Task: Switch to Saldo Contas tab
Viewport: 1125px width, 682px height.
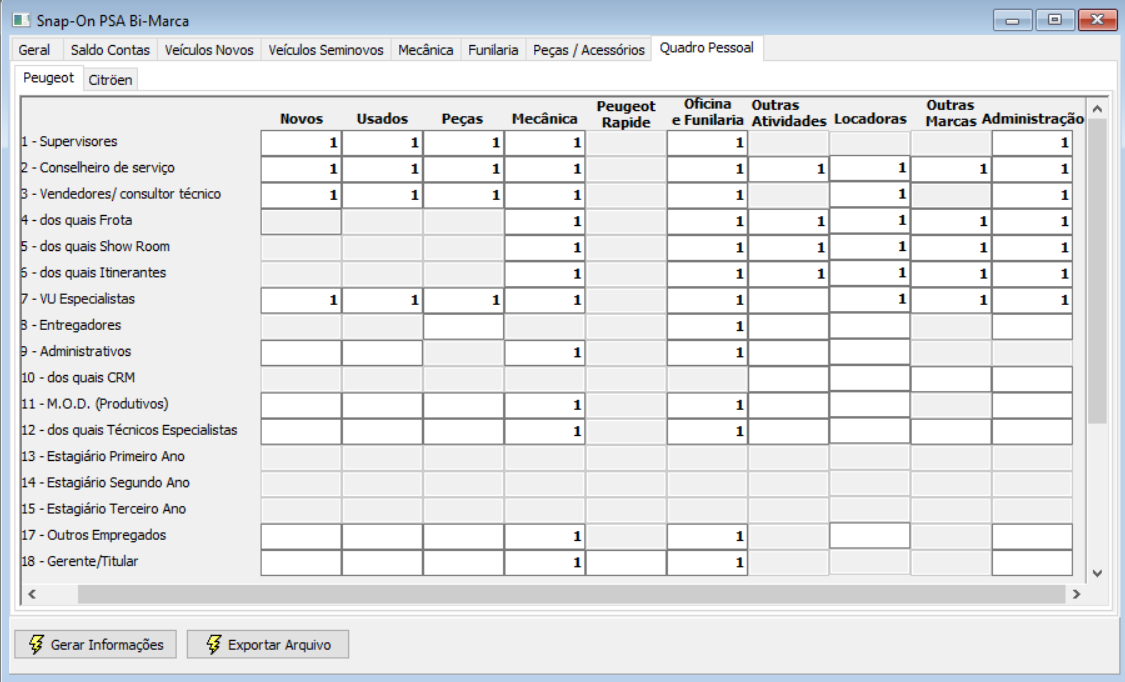Action: [x=110, y=49]
